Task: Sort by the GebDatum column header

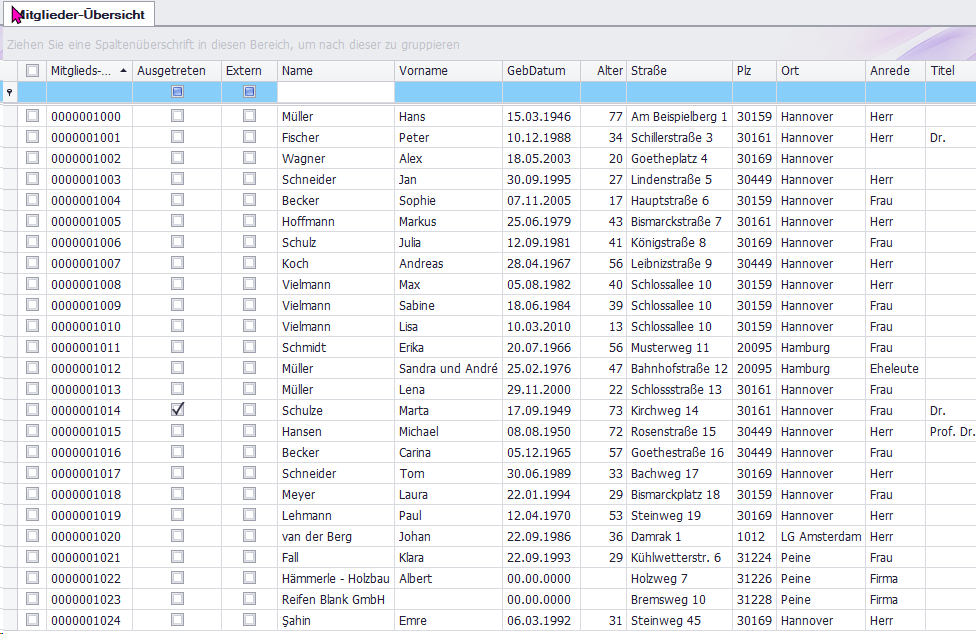Action: point(540,71)
